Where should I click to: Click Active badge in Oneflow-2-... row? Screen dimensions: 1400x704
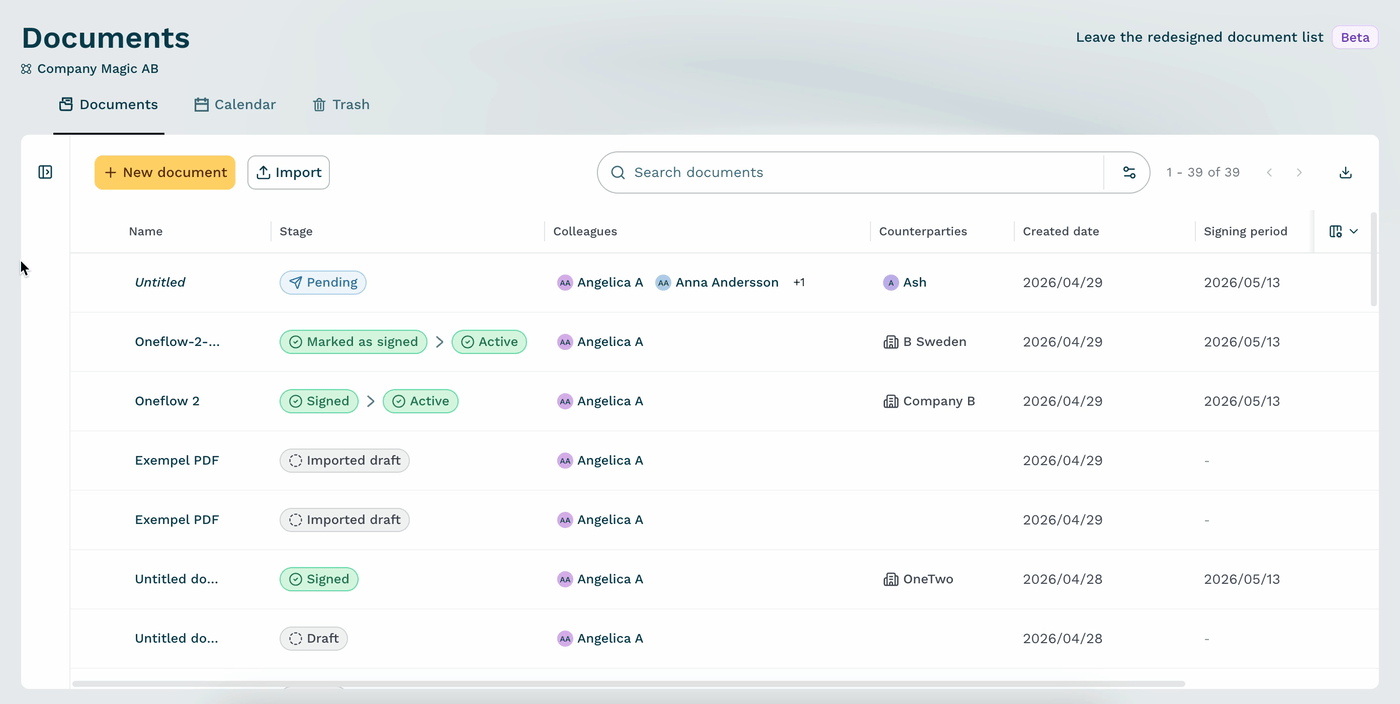point(489,342)
